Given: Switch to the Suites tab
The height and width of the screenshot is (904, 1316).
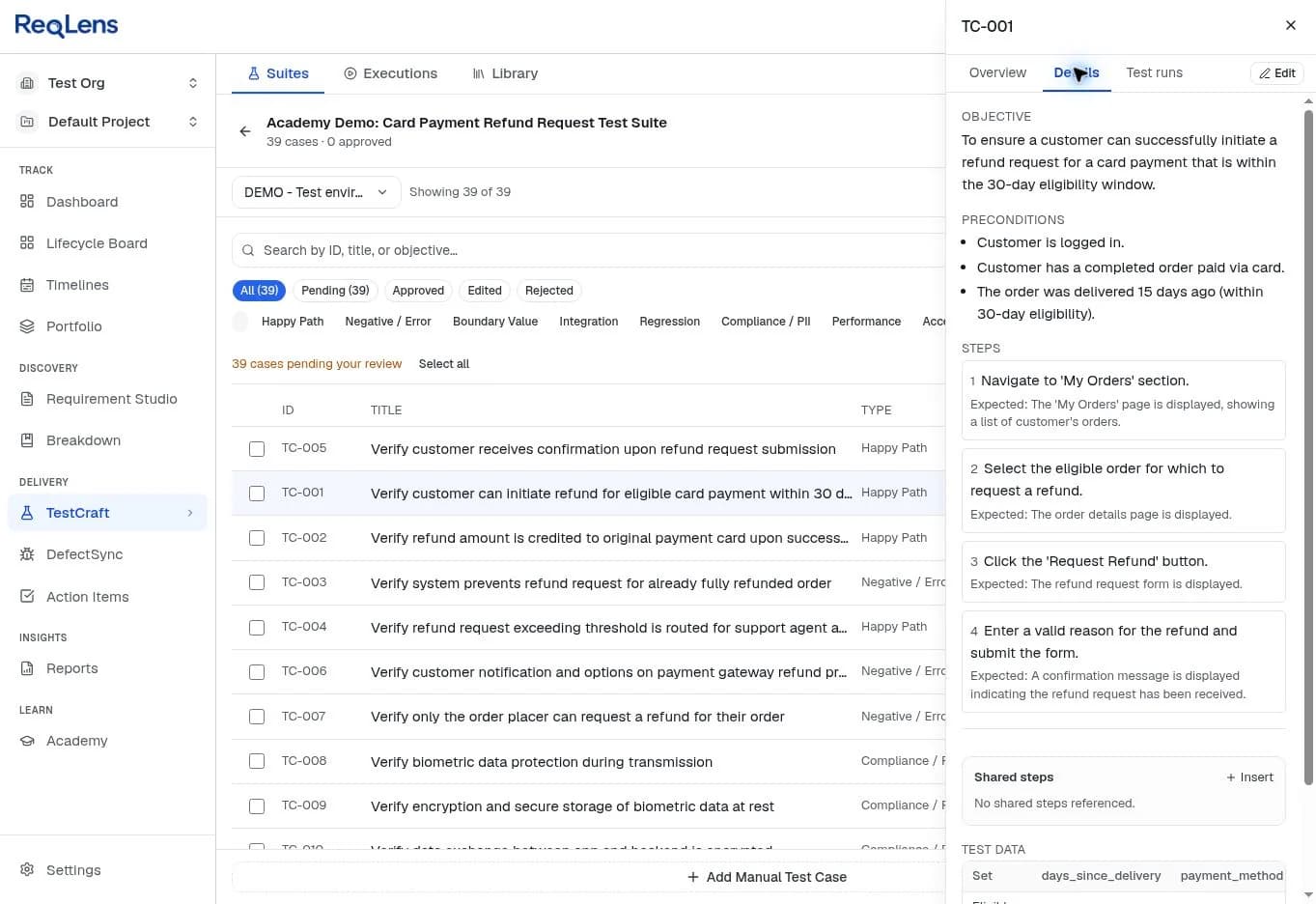Looking at the screenshot, I should 278,73.
